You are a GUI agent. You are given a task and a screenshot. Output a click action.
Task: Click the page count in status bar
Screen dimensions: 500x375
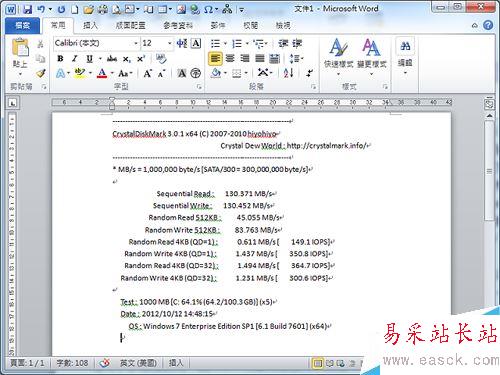[27, 363]
